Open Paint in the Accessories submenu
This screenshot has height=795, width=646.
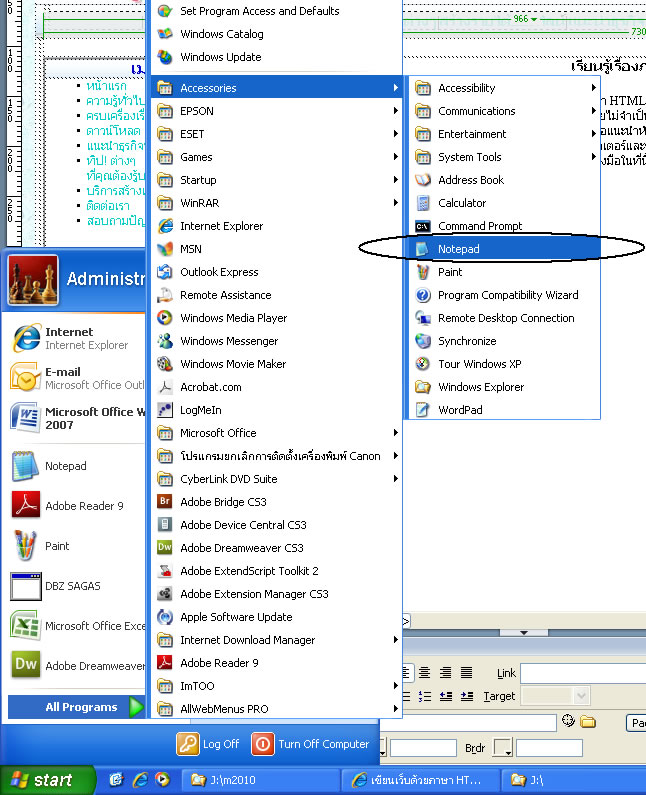(x=504, y=272)
